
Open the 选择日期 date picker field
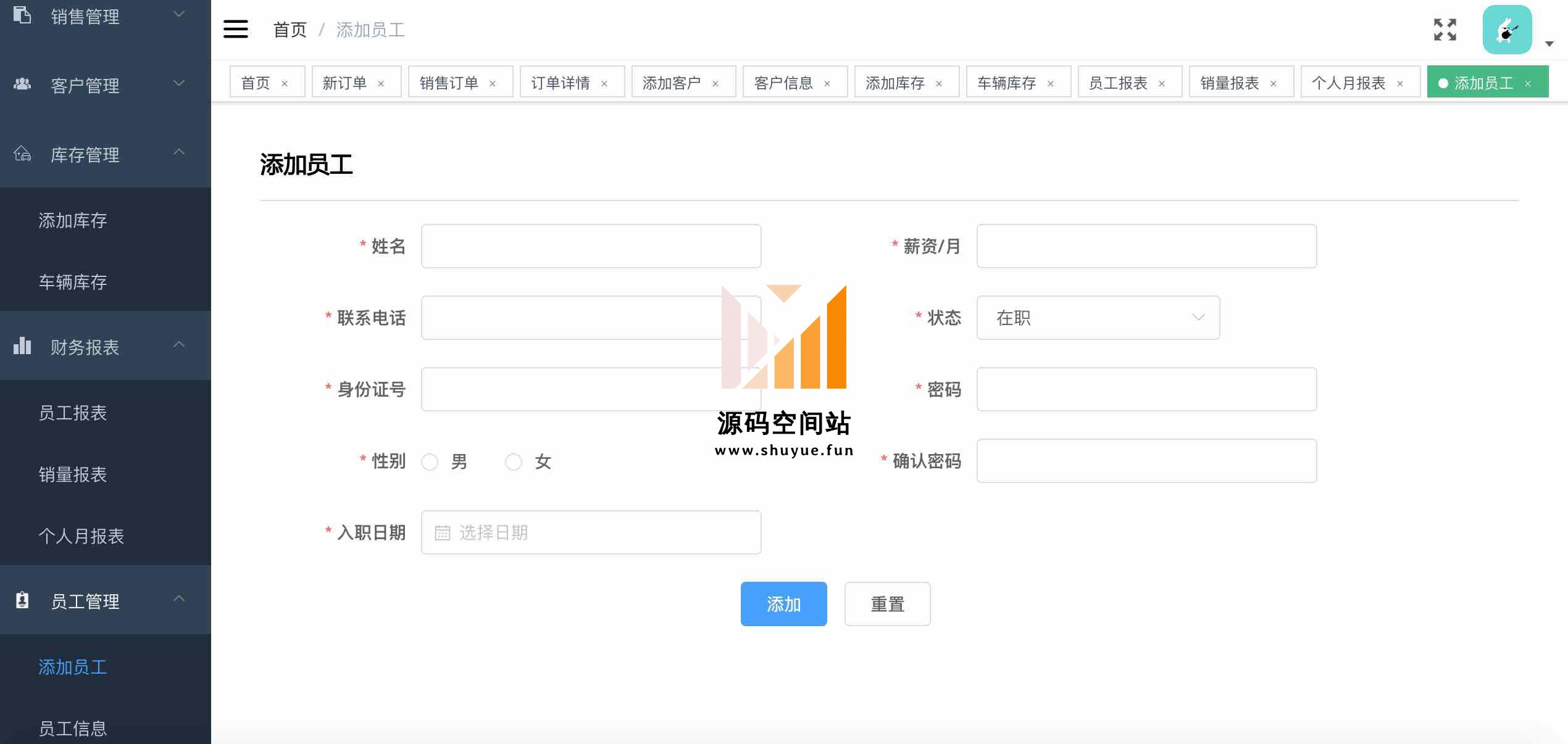click(591, 532)
